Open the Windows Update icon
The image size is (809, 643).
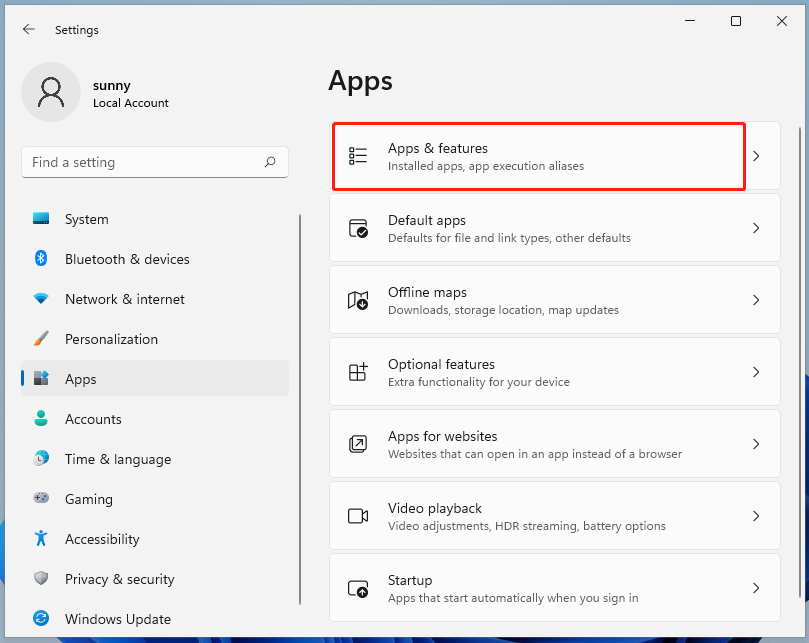(x=40, y=619)
